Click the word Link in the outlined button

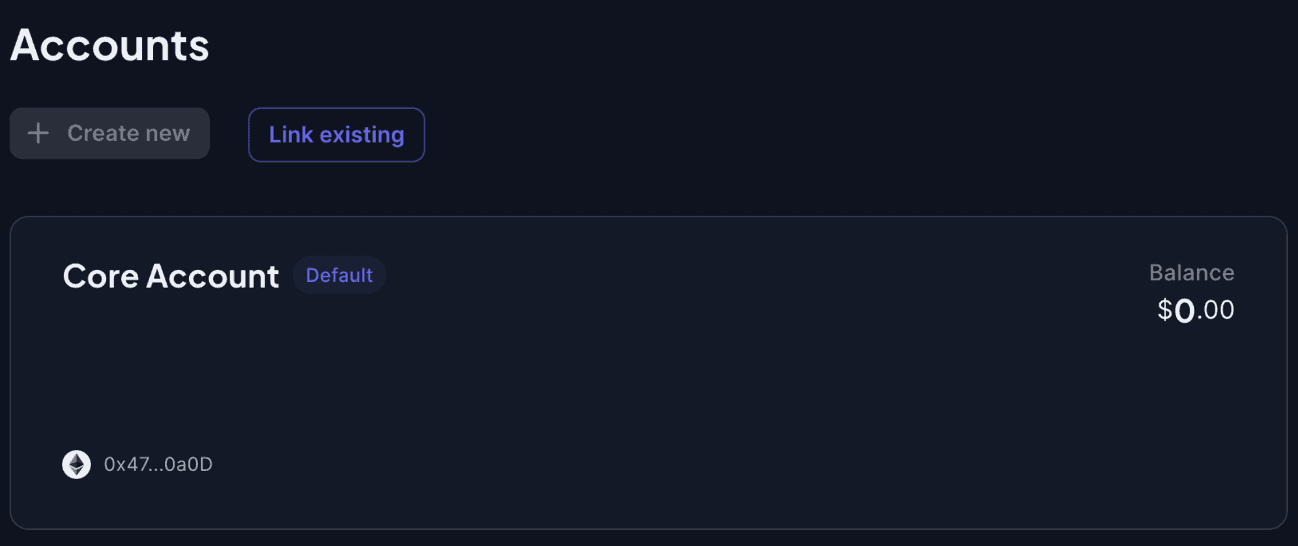[291, 134]
